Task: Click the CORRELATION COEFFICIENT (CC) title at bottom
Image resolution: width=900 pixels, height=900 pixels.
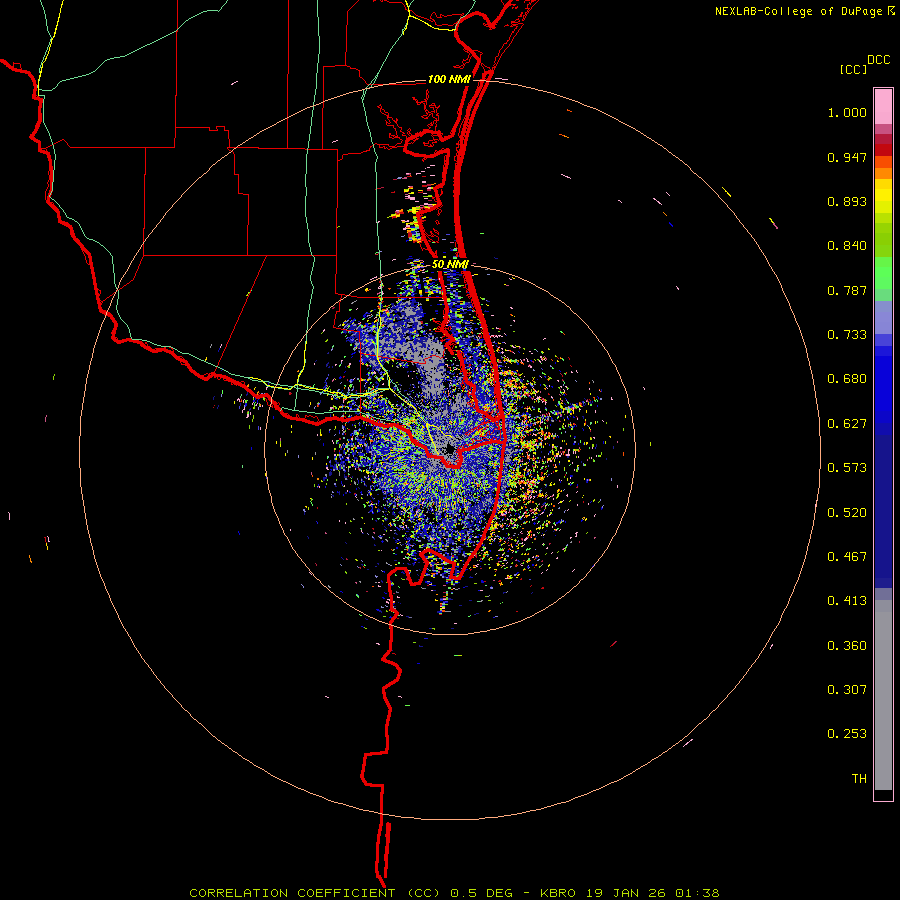Action: [x=315, y=893]
